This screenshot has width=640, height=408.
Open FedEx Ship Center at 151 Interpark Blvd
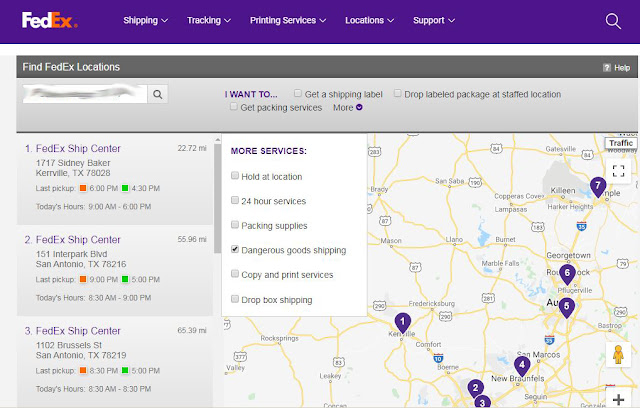click(x=78, y=239)
